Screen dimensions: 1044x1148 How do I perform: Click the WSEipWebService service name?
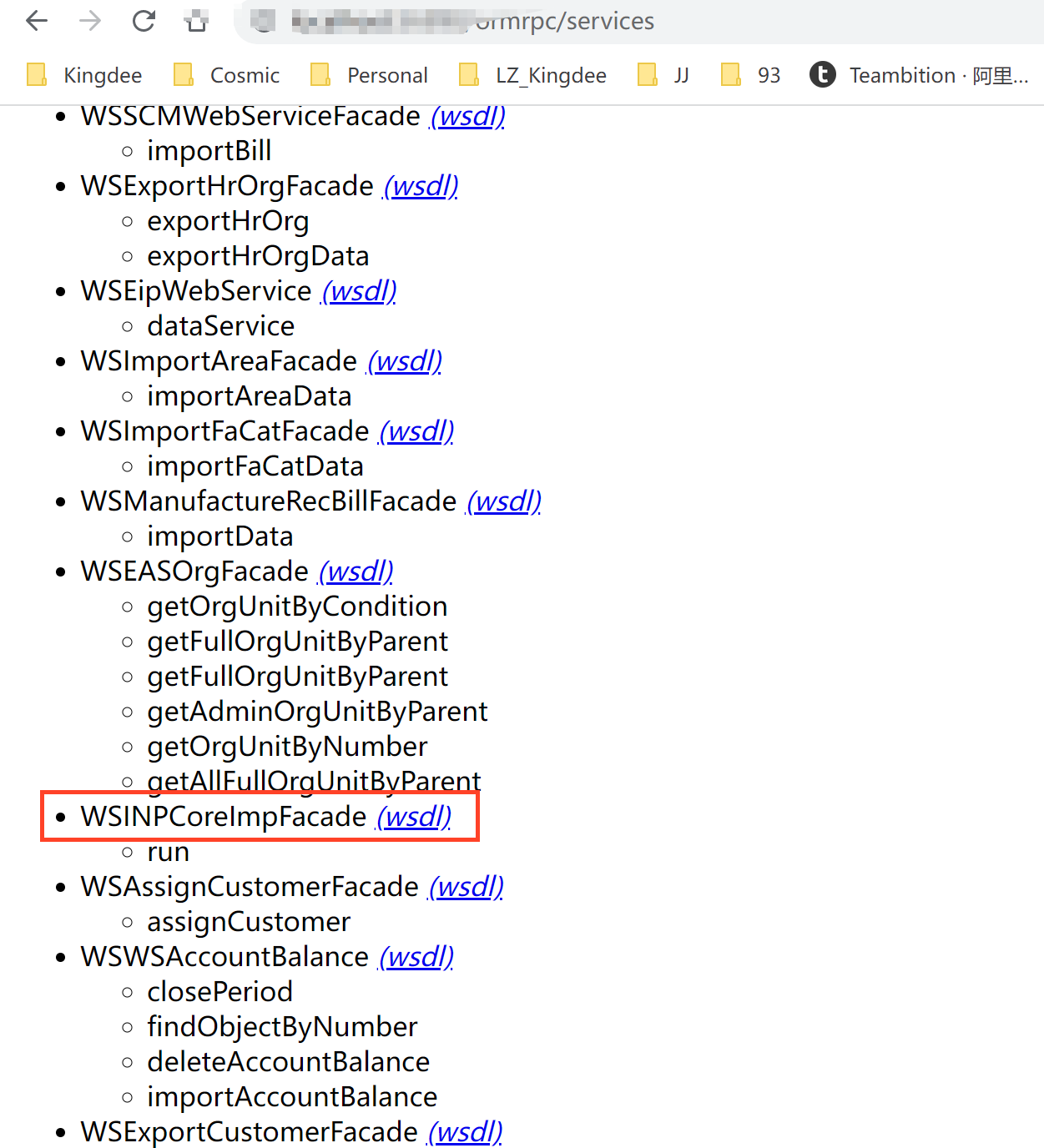coord(196,291)
